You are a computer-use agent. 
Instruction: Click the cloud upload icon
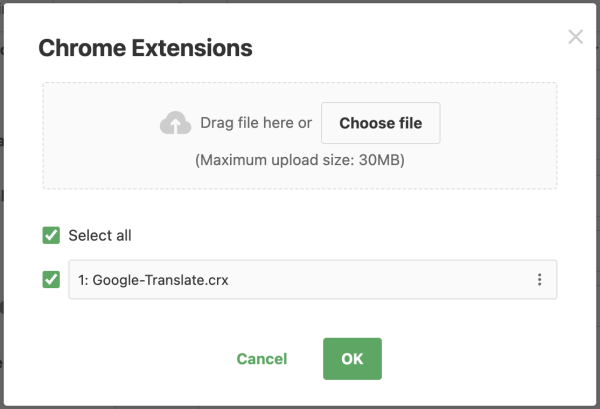click(x=175, y=123)
